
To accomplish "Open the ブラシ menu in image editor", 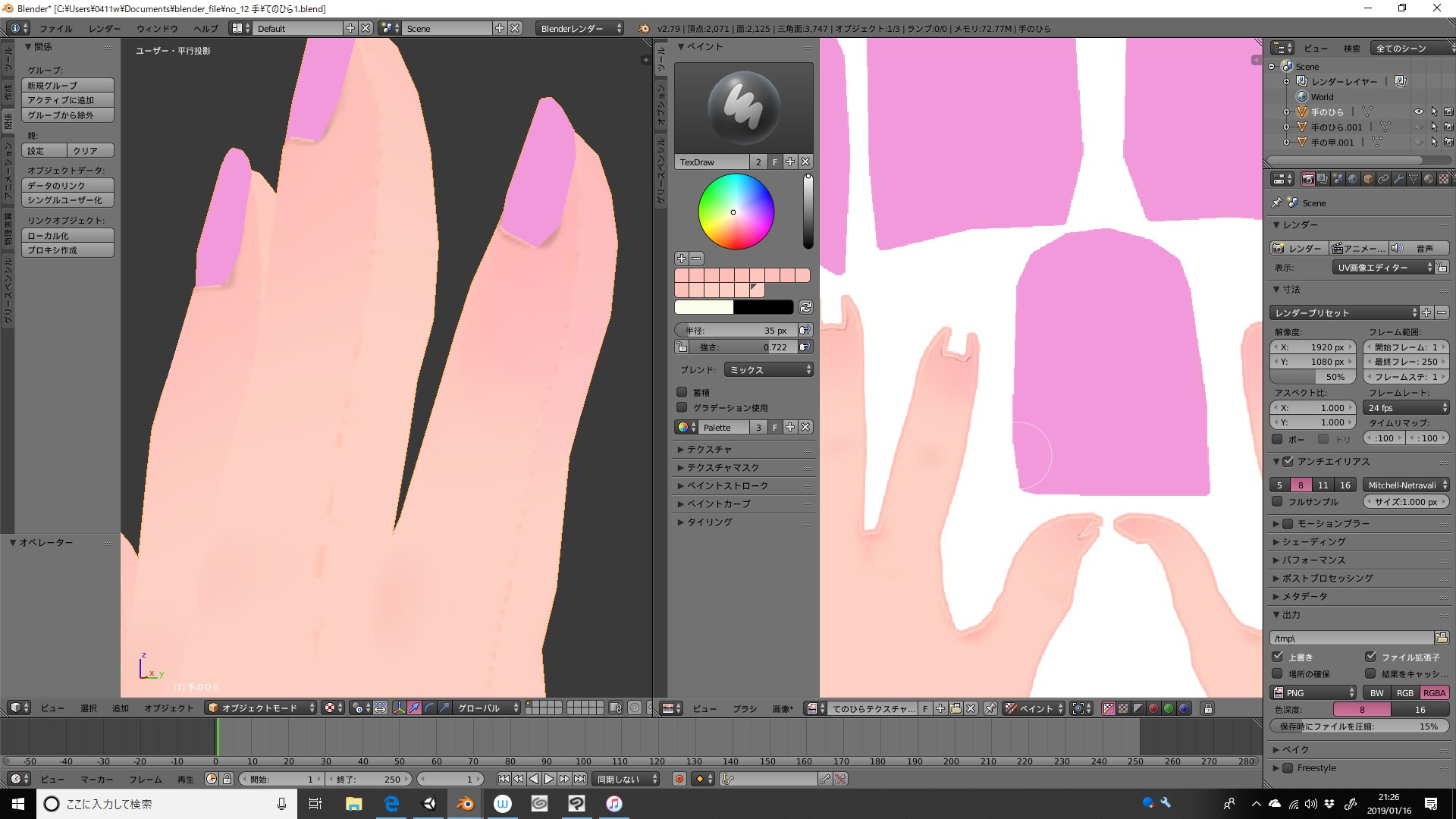I will pyautogui.click(x=745, y=708).
